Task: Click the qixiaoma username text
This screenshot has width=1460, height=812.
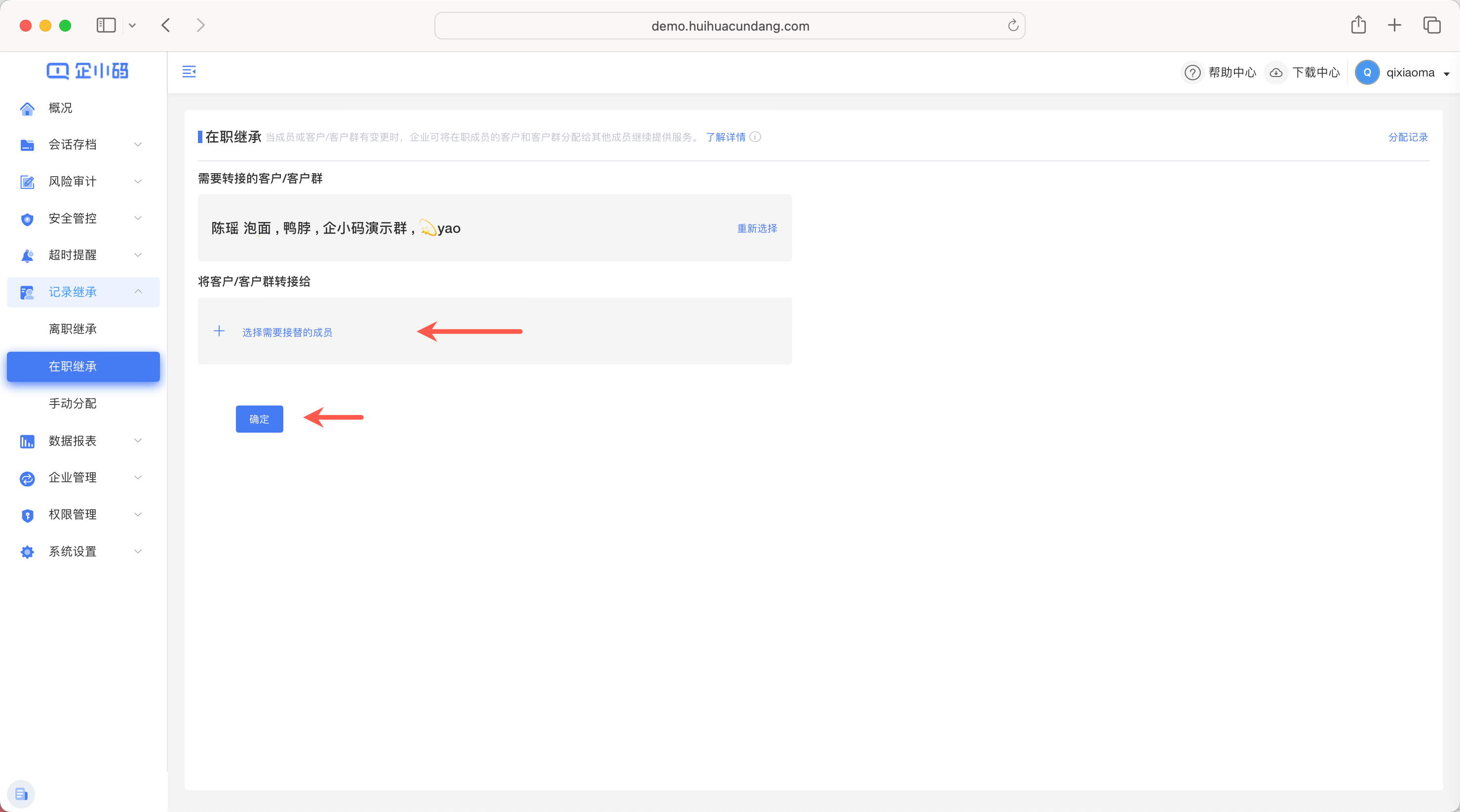Action: click(1411, 73)
